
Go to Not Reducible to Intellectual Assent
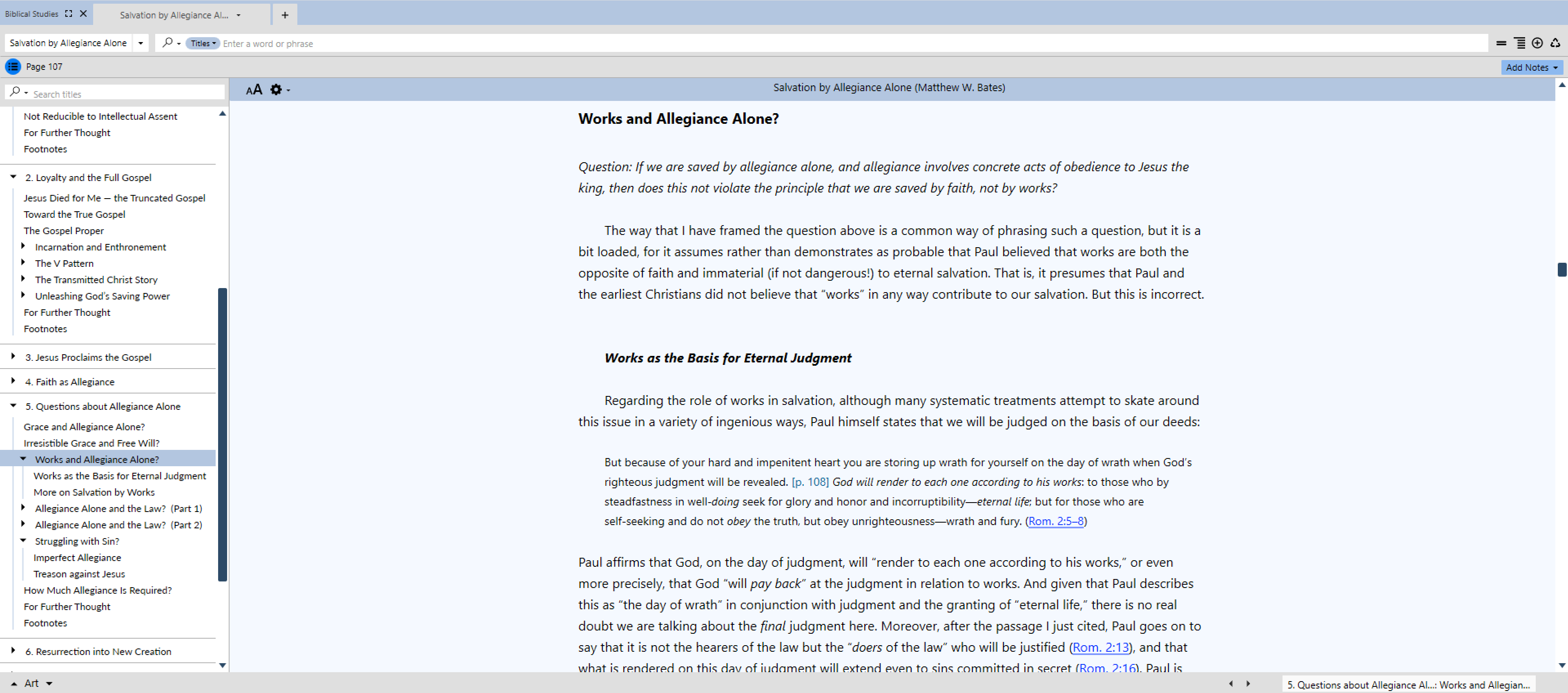[100, 116]
